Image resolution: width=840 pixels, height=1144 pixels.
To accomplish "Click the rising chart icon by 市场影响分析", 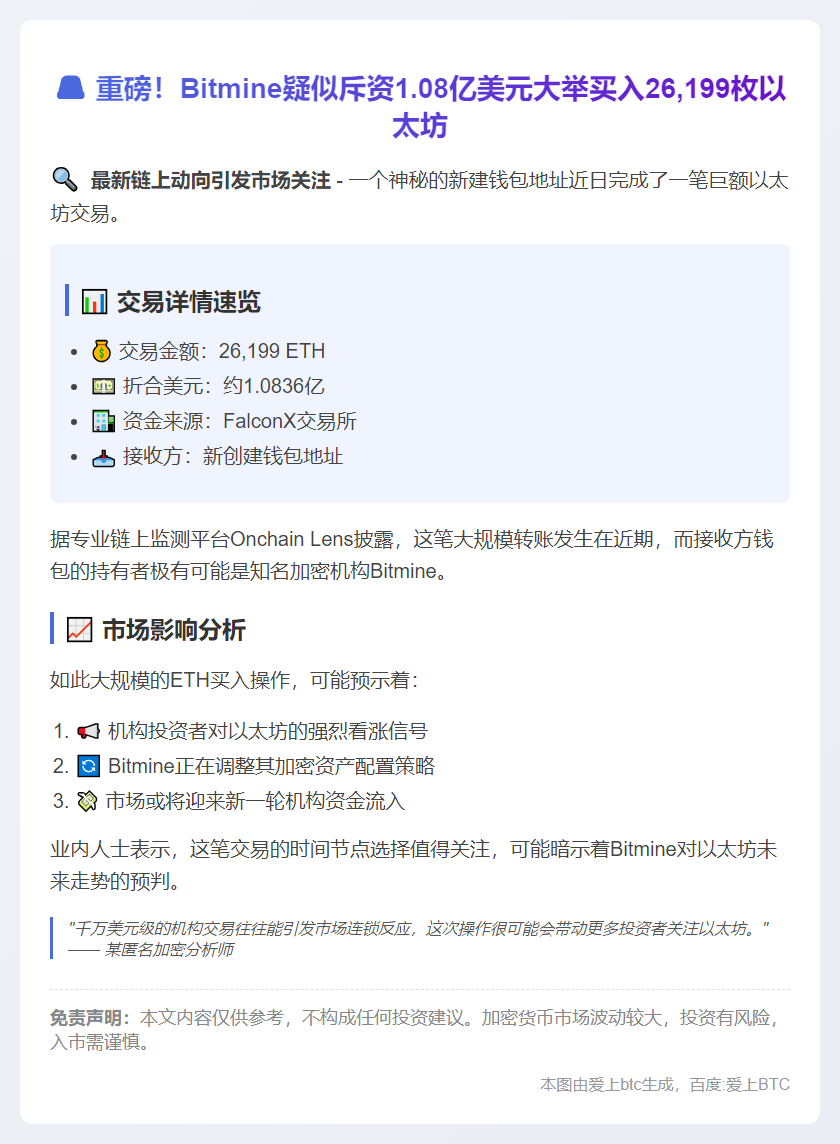I will 79,629.
